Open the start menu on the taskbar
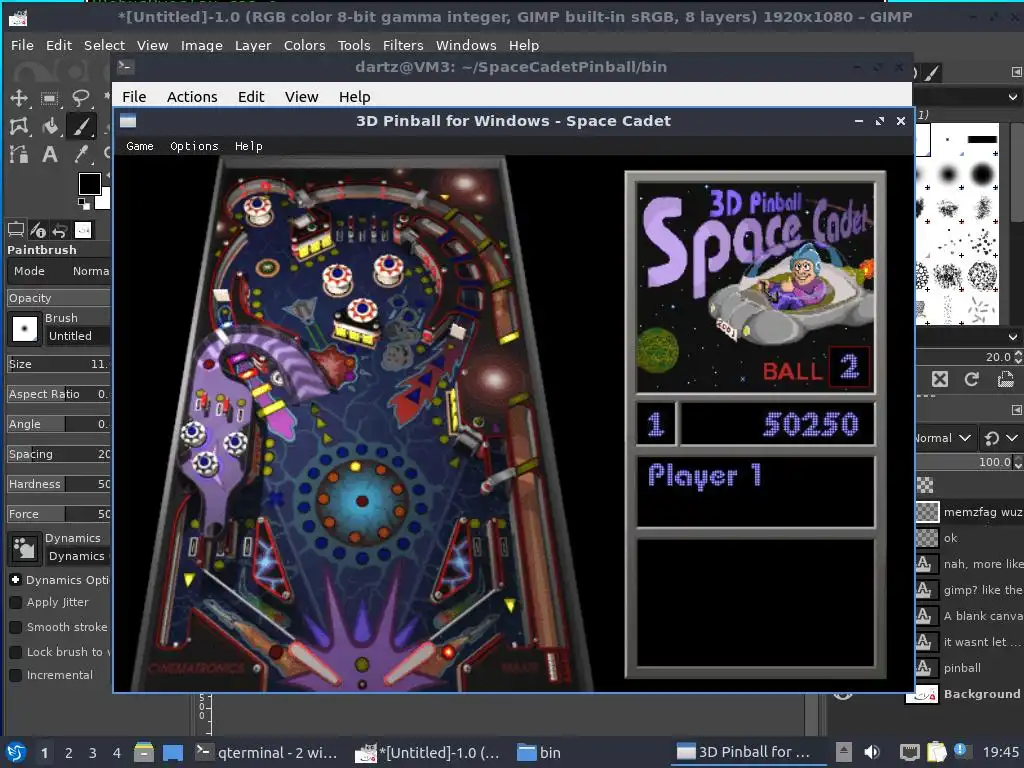Image resolution: width=1024 pixels, height=768 pixels. coord(16,752)
